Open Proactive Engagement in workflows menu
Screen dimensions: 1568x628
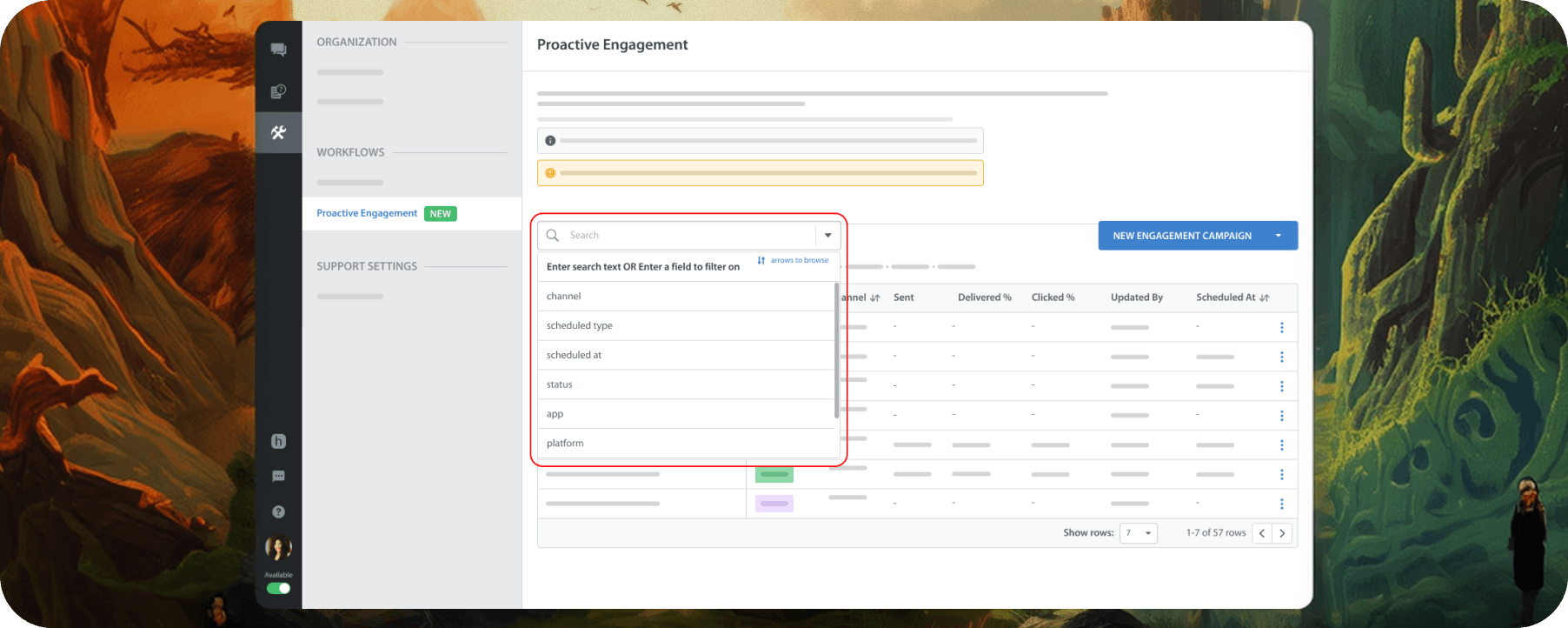(x=367, y=213)
